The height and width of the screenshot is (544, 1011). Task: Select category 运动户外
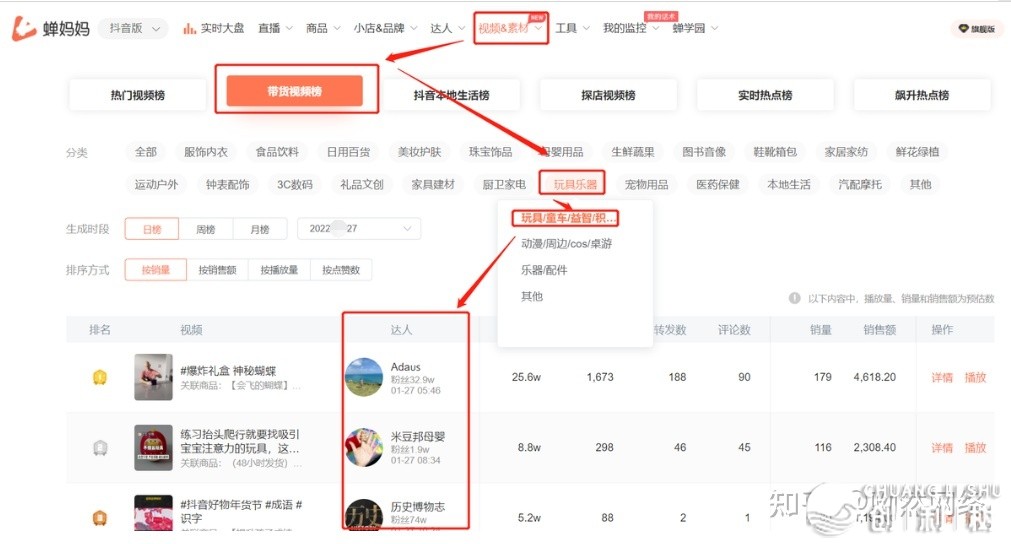click(x=156, y=184)
